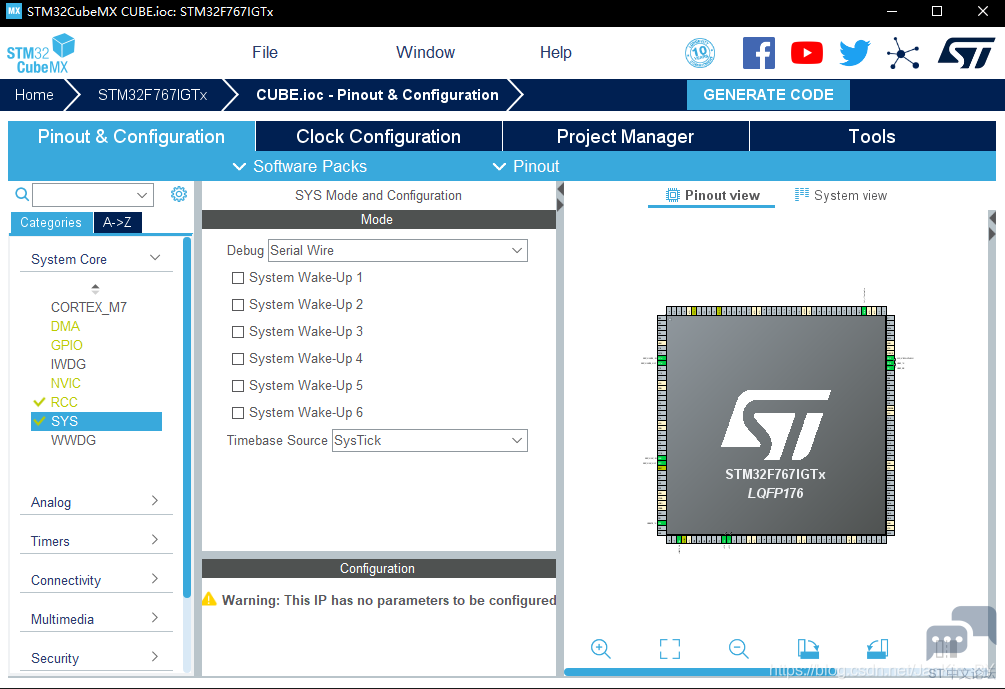Switch to the Tools tab
This screenshot has width=1005, height=689.
(x=872, y=137)
